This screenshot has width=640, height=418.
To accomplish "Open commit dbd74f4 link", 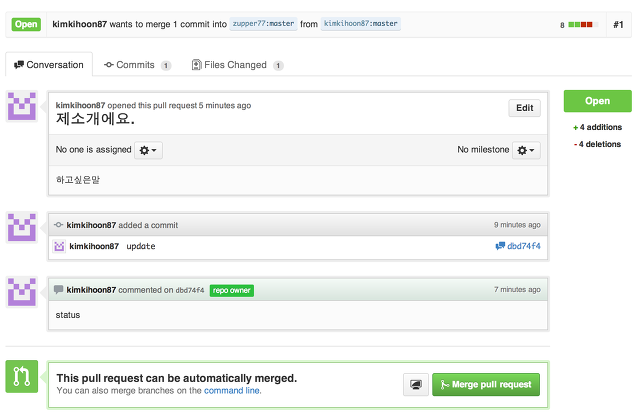I will 524,246.
